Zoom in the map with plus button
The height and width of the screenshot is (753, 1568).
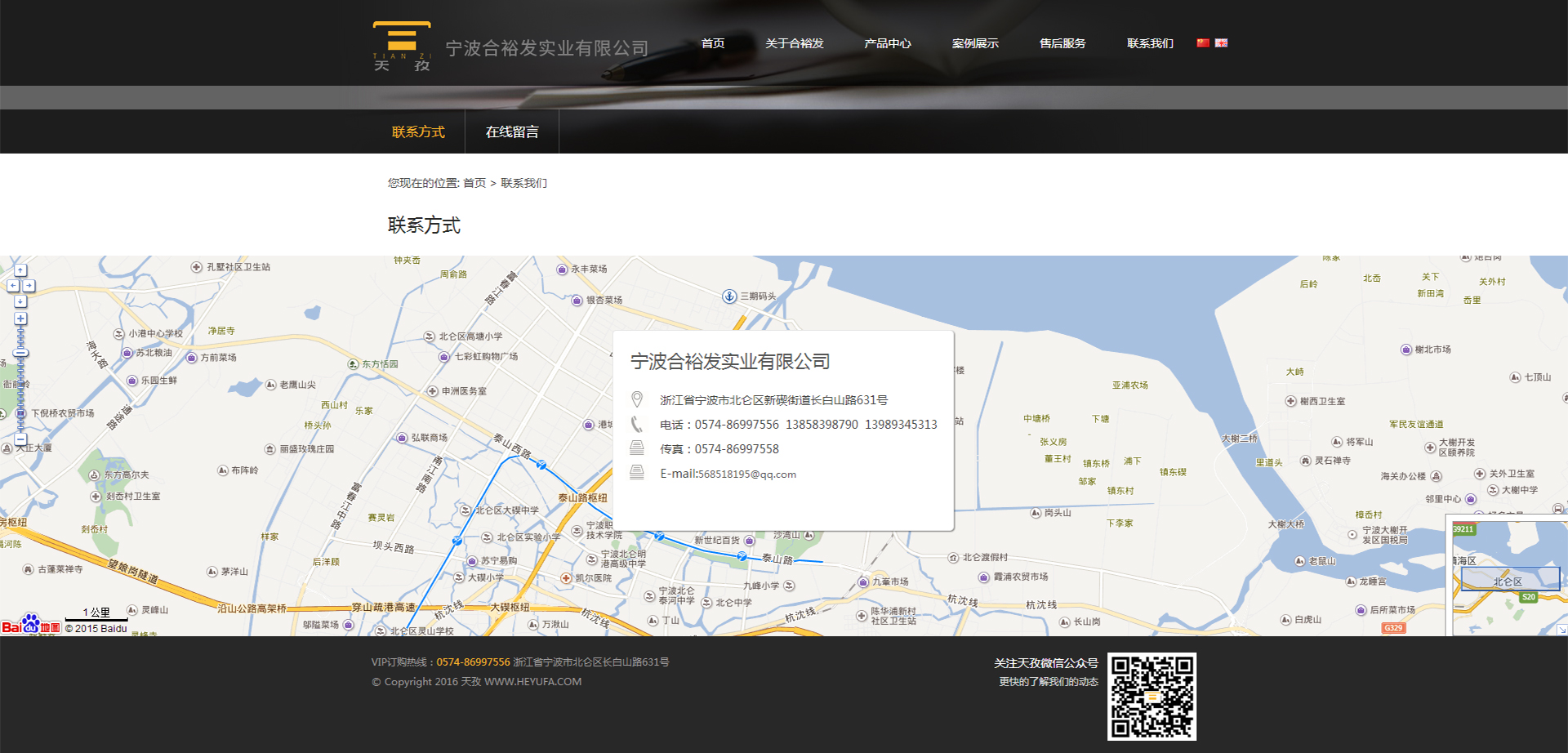coord(20,319)
